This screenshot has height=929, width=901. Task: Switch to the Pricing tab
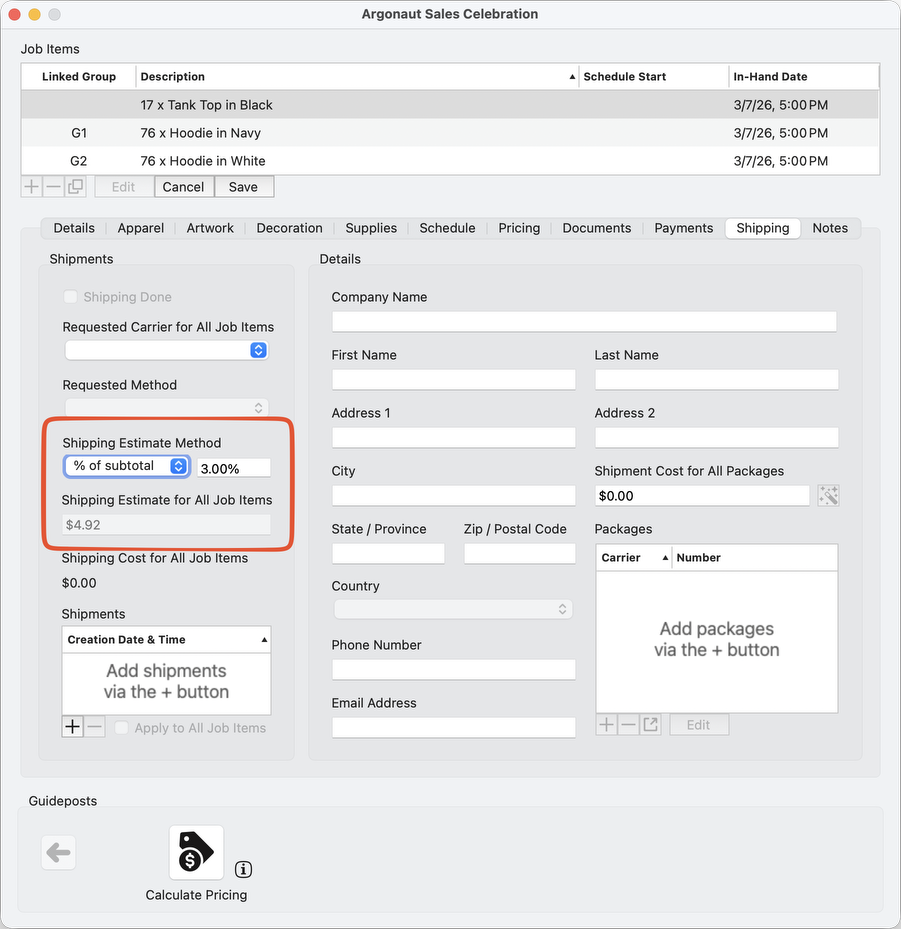pyautogui.click(x=518, y=228)
